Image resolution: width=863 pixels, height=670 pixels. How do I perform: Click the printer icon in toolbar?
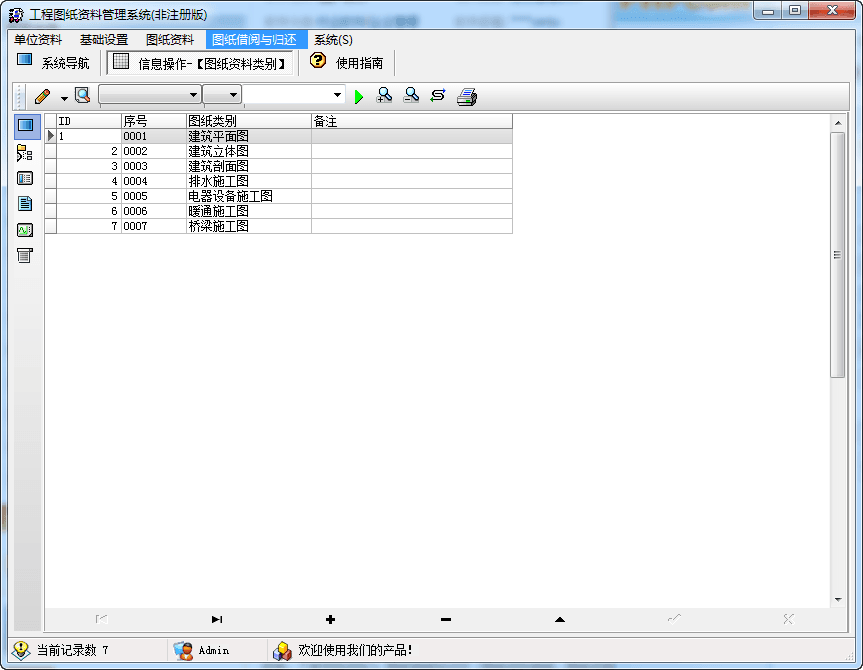[467, 97]
